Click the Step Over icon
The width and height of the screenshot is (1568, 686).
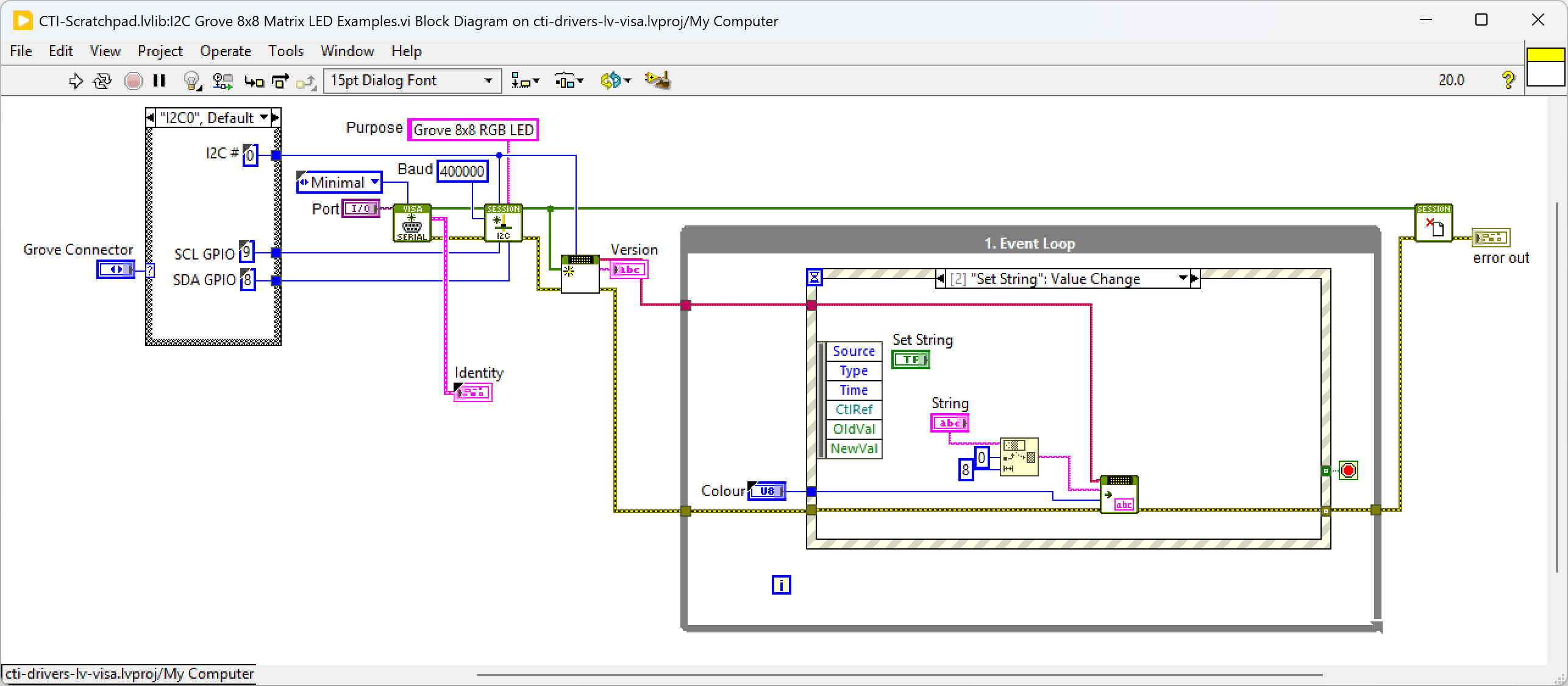pos(280,80)
